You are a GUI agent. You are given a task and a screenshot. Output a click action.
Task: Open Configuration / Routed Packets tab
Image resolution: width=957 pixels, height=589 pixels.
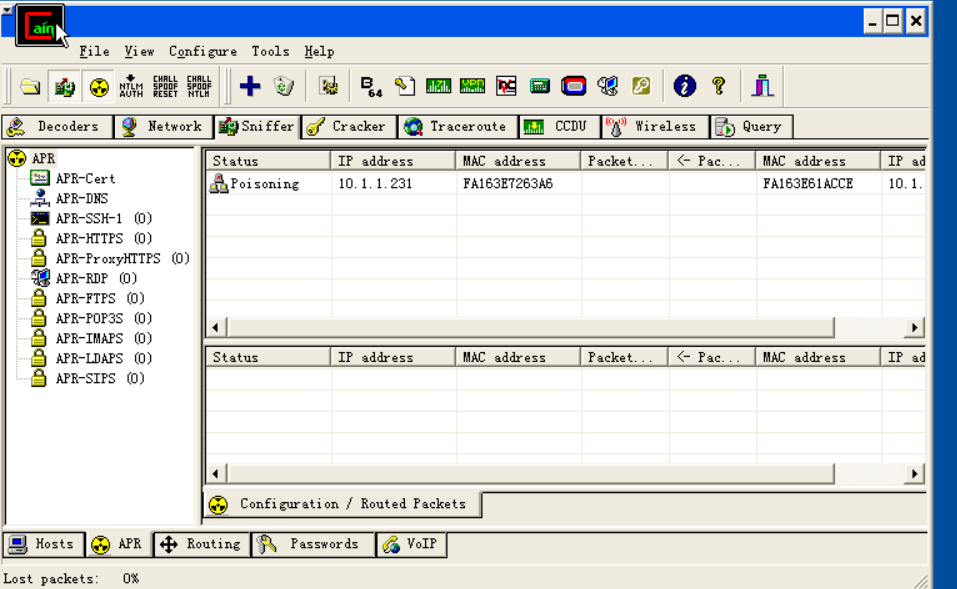tap(342, 504)
